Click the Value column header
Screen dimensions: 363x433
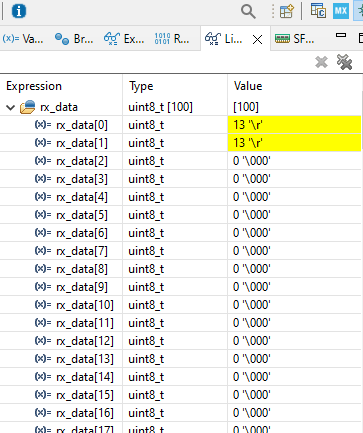(x=248, y=86)
